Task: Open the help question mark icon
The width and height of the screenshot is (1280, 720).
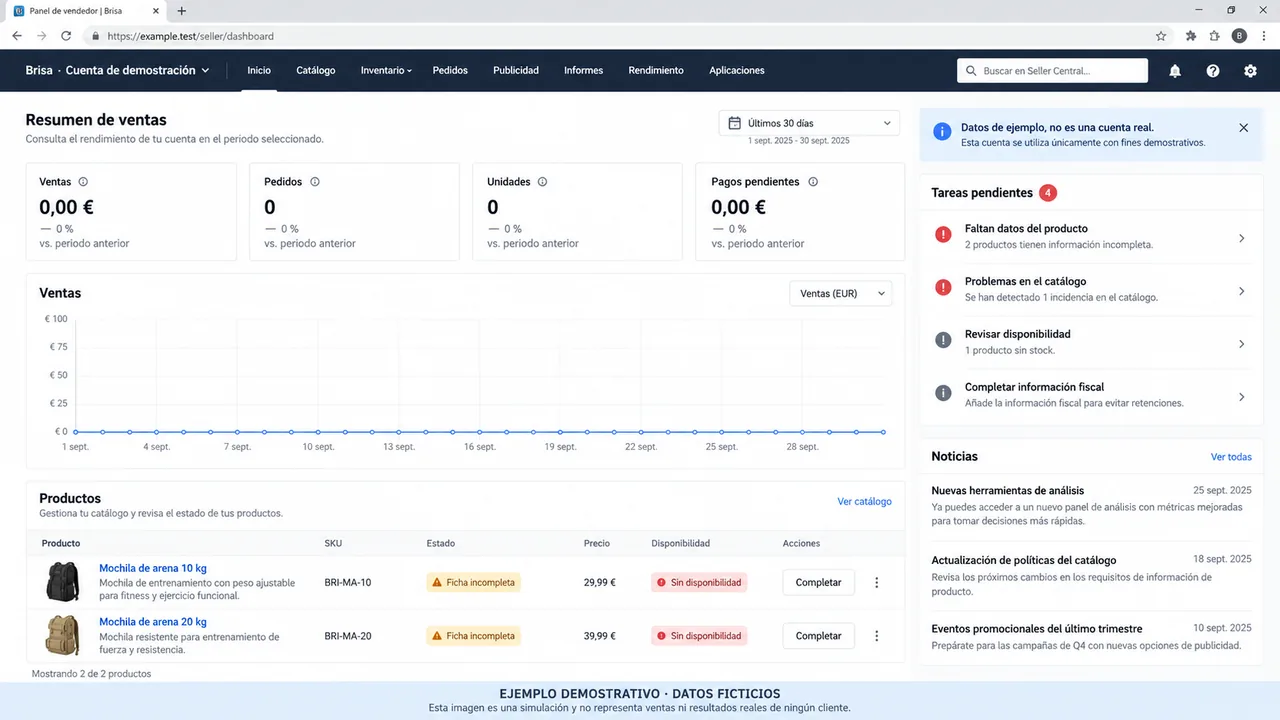Action: click(x=1213, y=71)
